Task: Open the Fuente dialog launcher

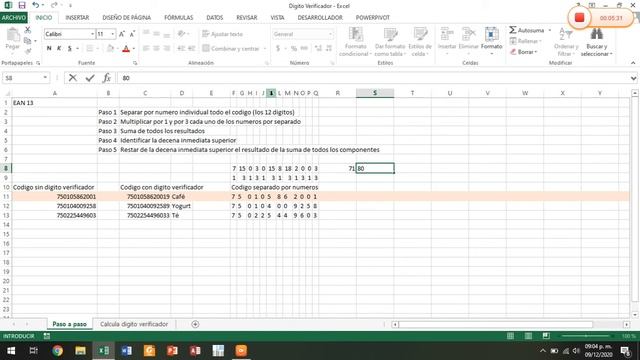Action: pos(135,63)
